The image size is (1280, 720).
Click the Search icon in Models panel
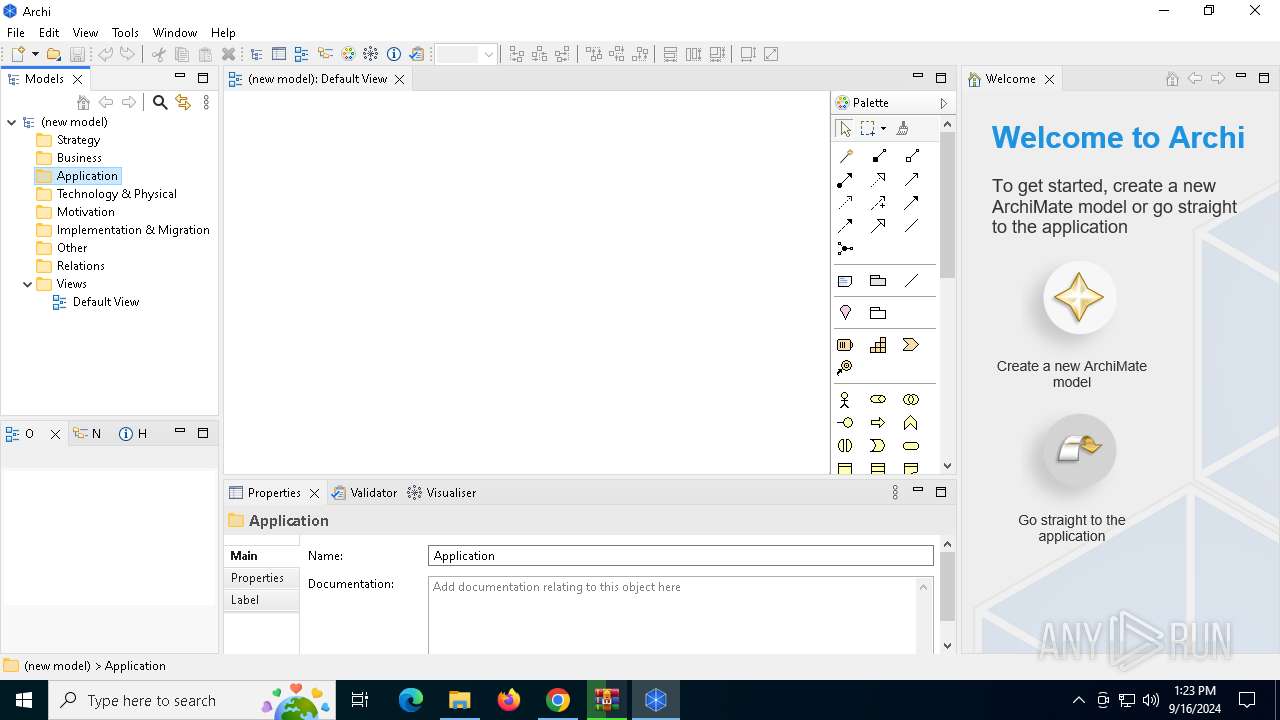pos(159,102)
